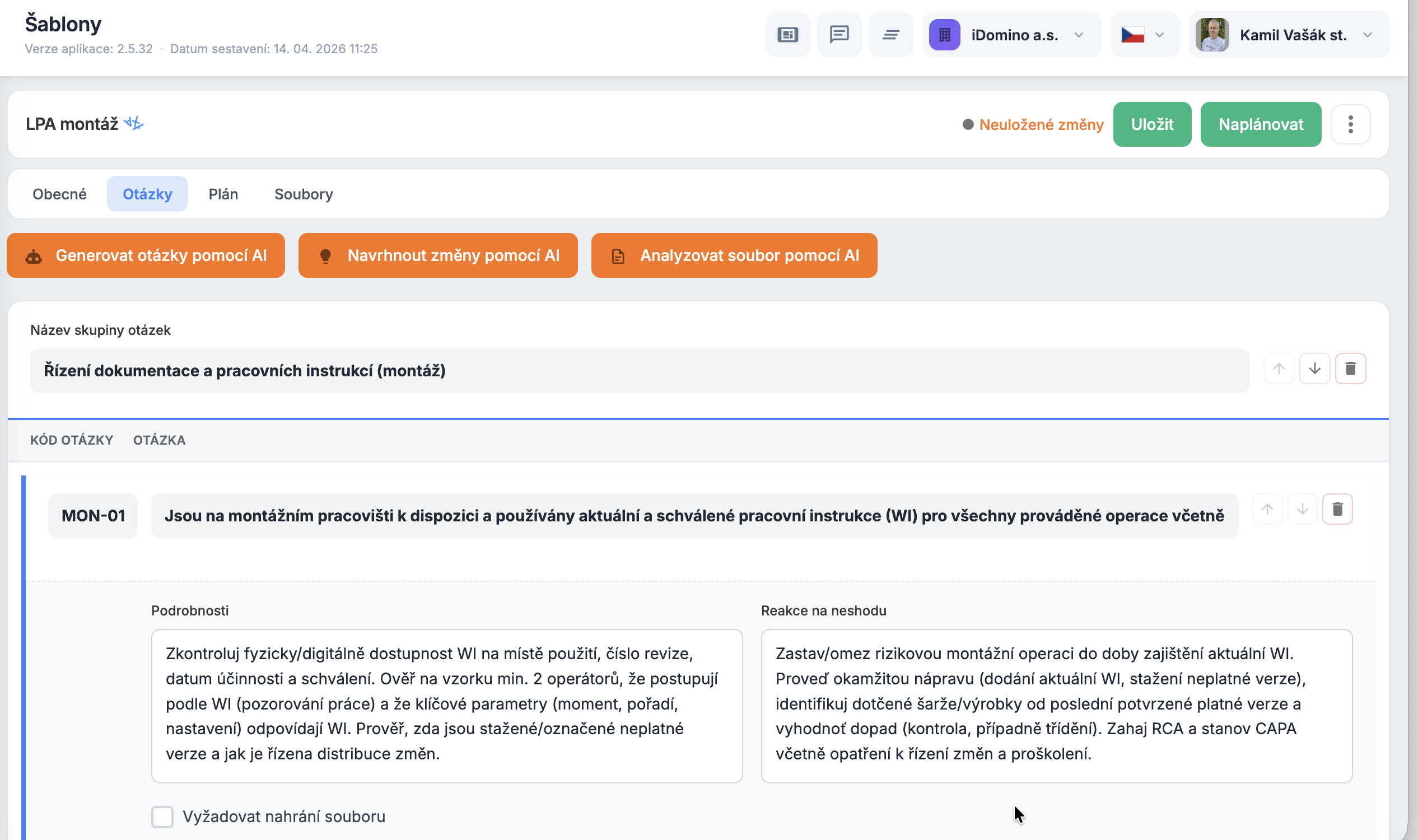Screen dimensions: 1418x840
Task: Switch to the Obecné tab
Action: [59, 194]
